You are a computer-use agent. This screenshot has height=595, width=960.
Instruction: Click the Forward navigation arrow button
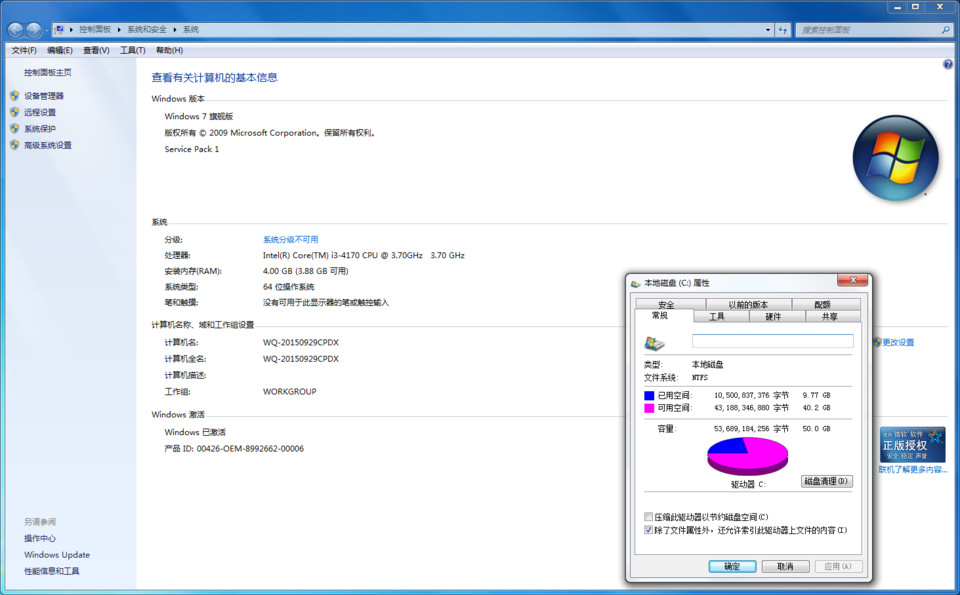click(34, 29)
